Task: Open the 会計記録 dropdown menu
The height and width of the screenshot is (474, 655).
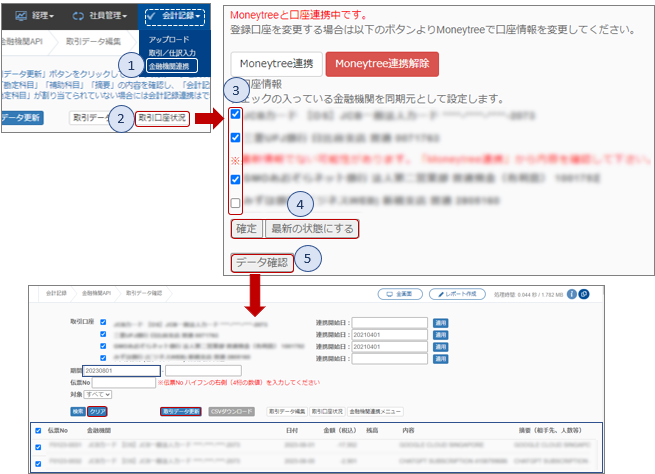Action: [175, 16]
